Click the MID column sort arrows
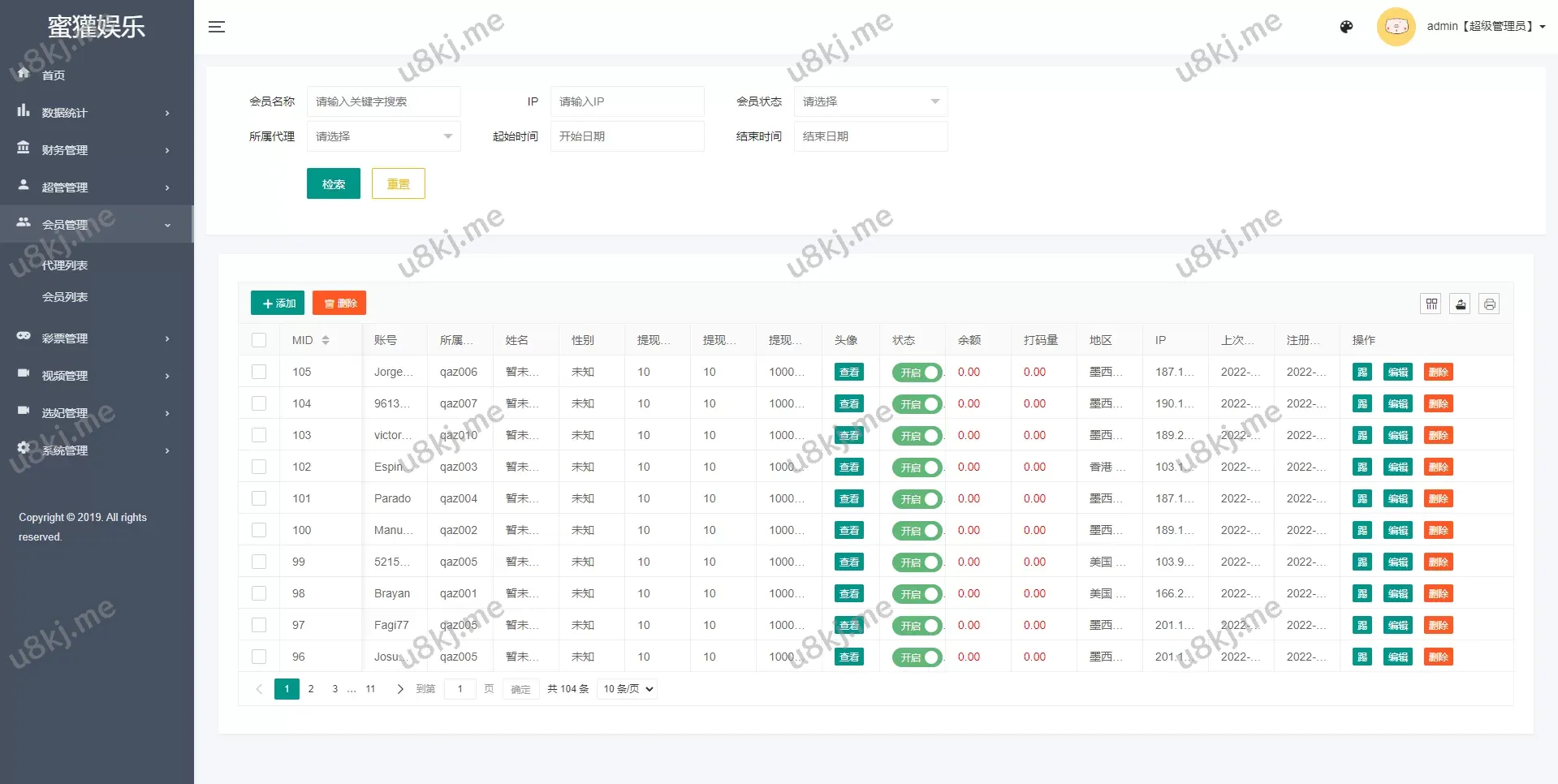The height and width of the screenshot is (784, 1558). pos(326,340)
